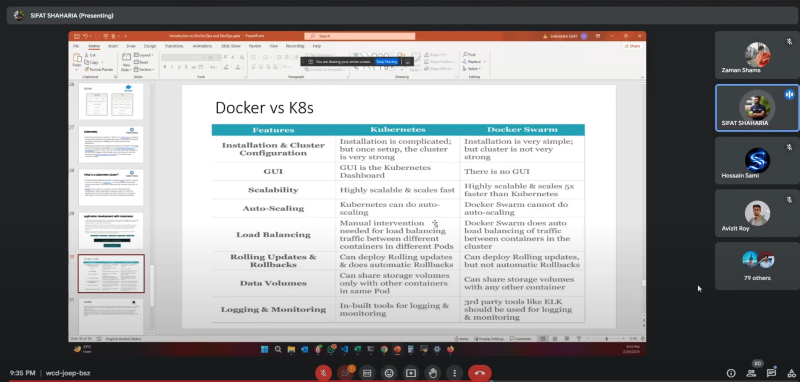This screenshot has width=800, height=382.
Task: Show the people panel
Action: [x=751, y=373]
